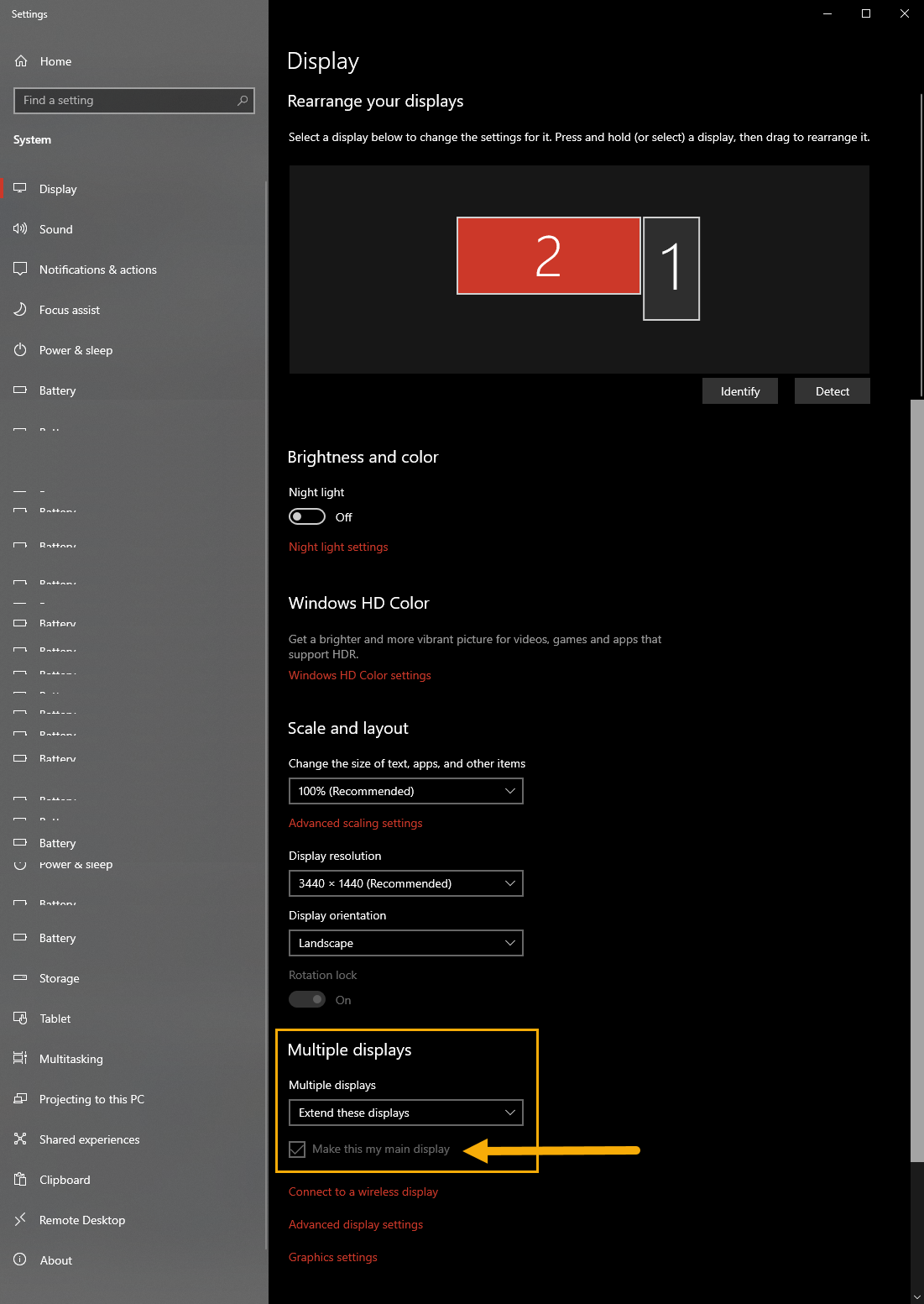The height and width of the screenshot is (1304, 924).
Task: Click the Detect button
Action: pyautogui.click(x=833, y=391)
